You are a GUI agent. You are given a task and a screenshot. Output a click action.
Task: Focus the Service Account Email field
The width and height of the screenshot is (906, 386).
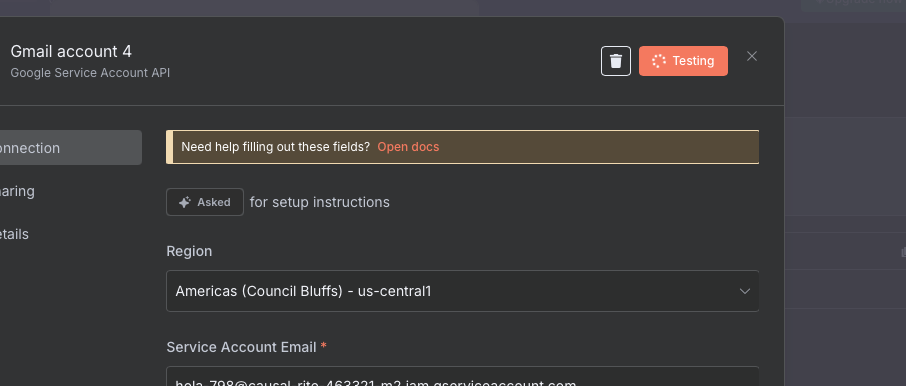[x=462, y=376]
